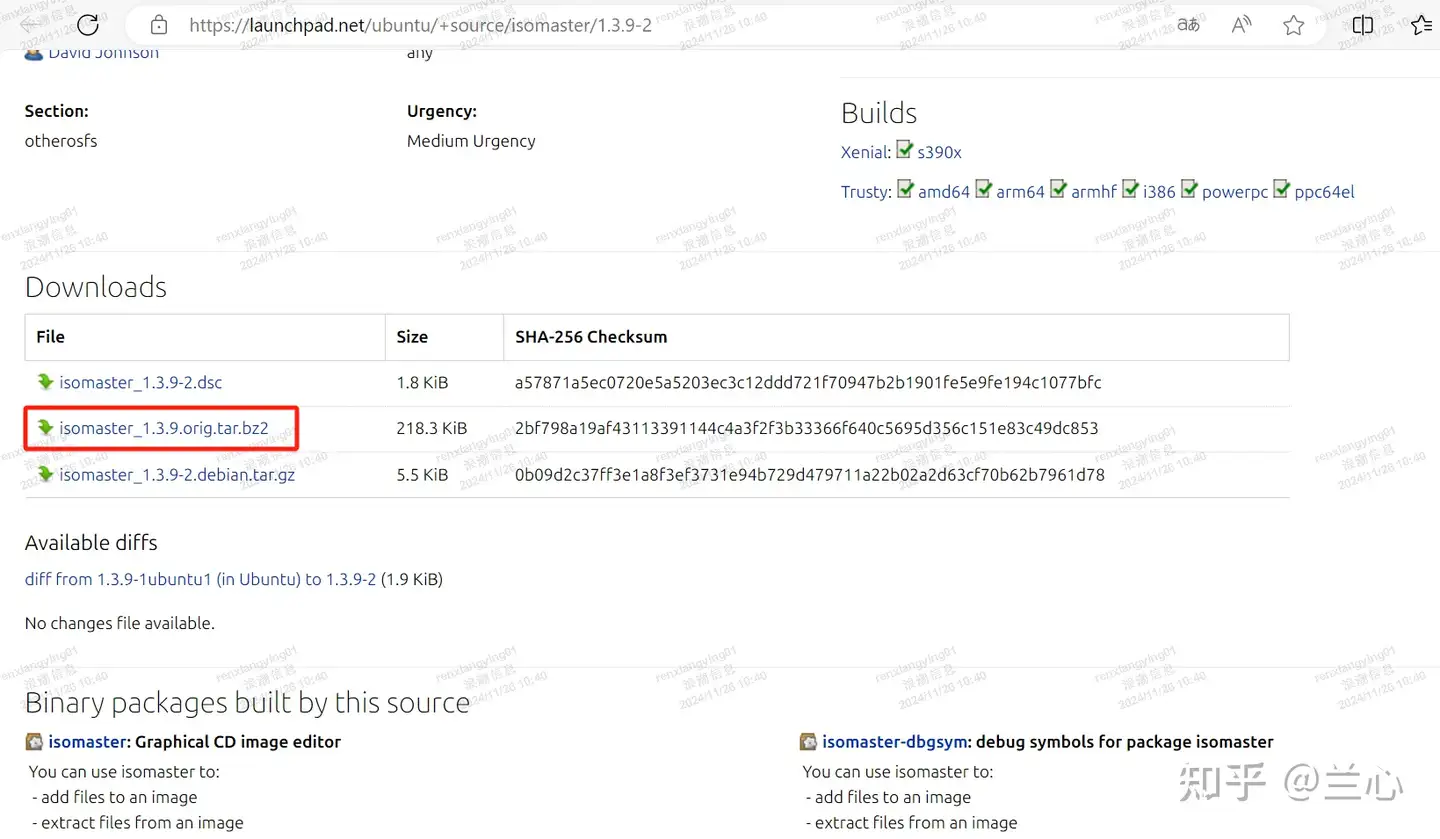Reload the page with the refresh icon

click(x=88, y=25)
